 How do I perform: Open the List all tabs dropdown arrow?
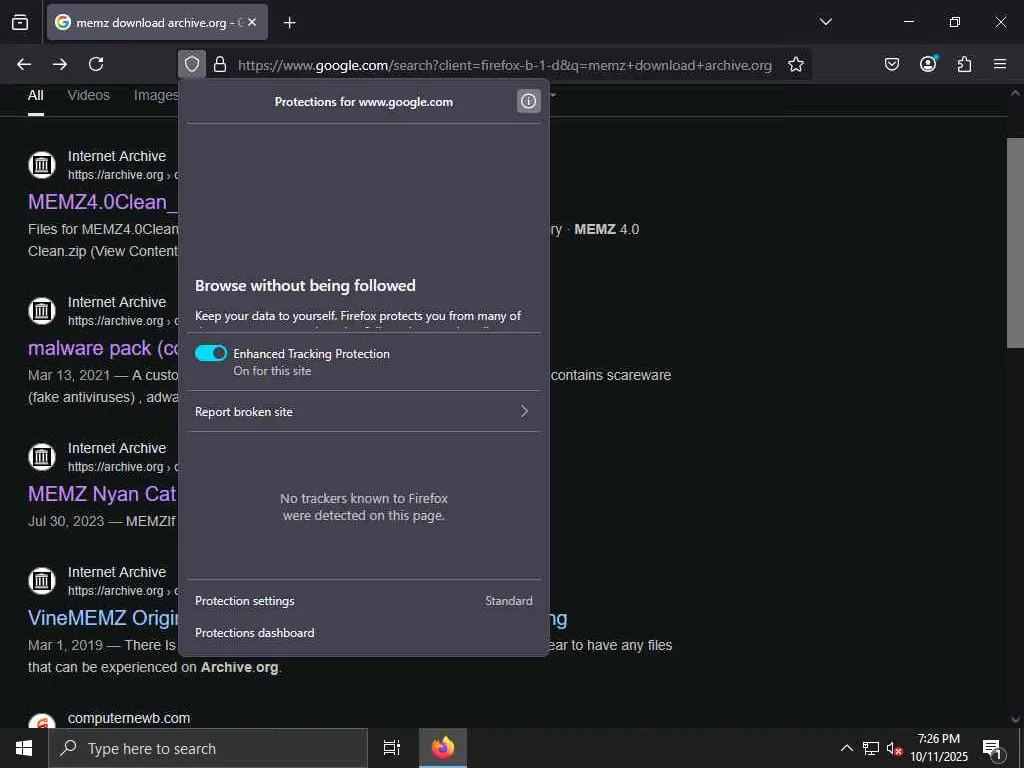(x=825, y=22)
